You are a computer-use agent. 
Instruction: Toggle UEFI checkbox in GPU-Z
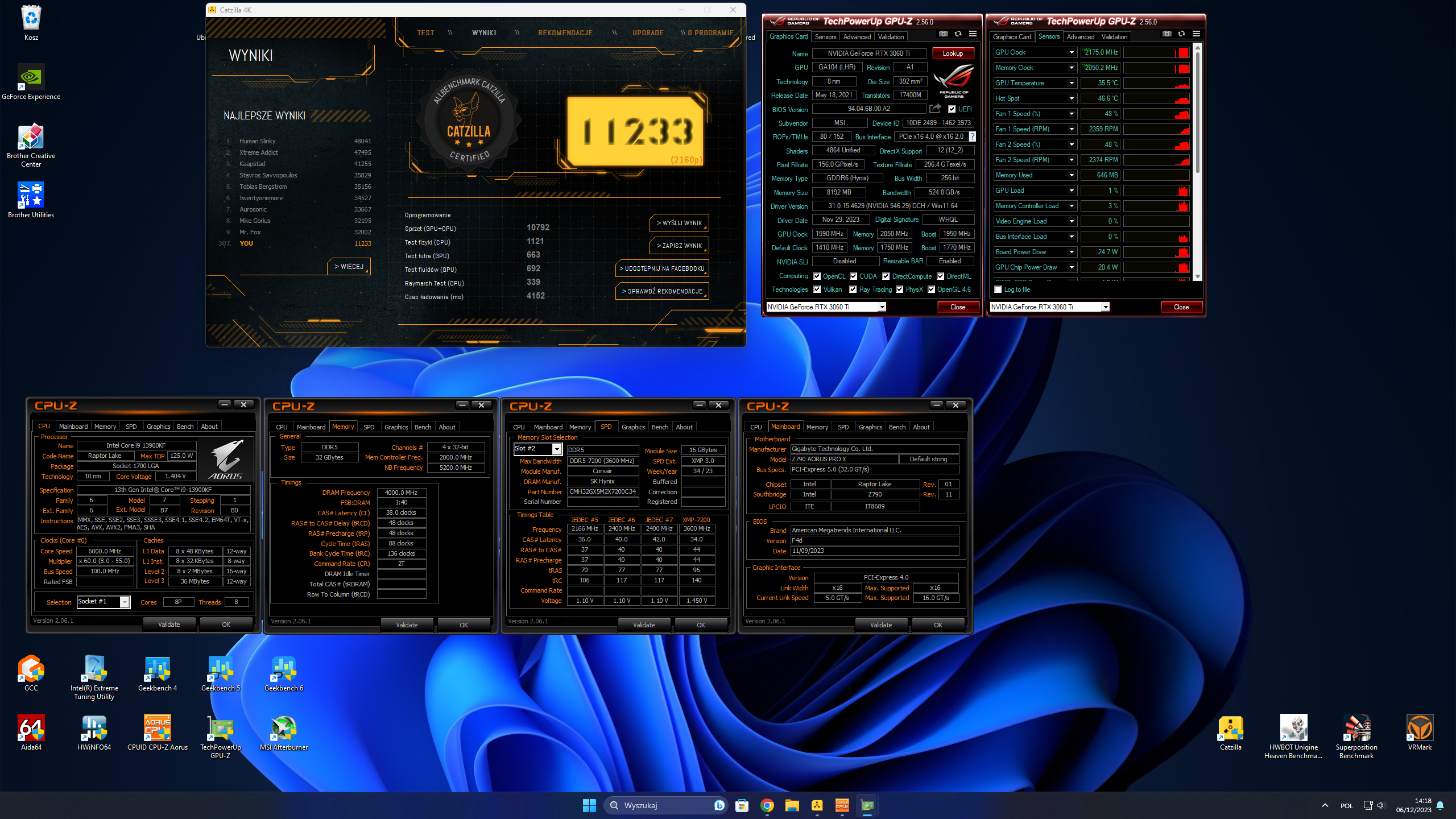pos(952,109)
